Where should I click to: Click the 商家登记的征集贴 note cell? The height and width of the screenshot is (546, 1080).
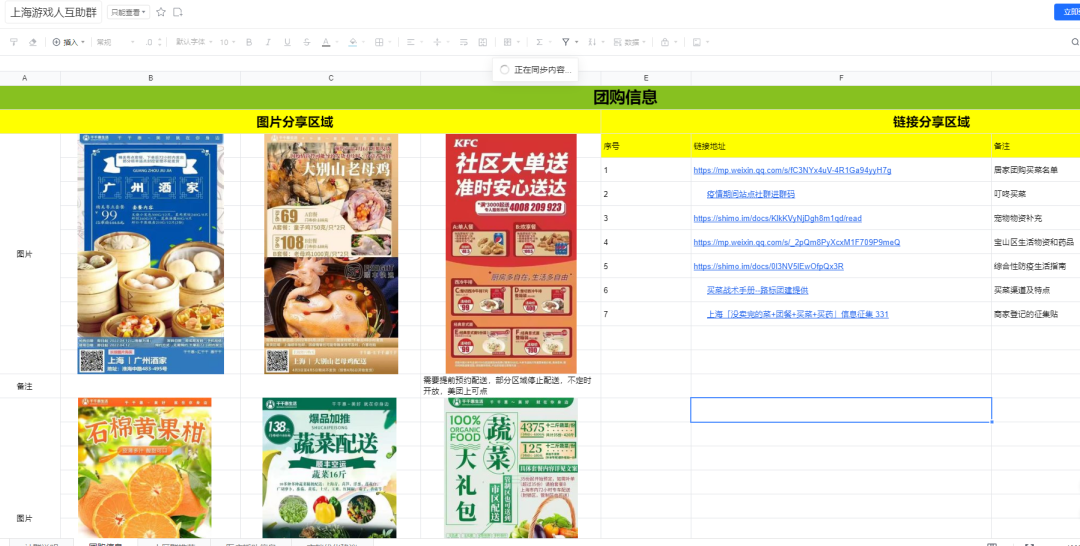click(1035, 315)
